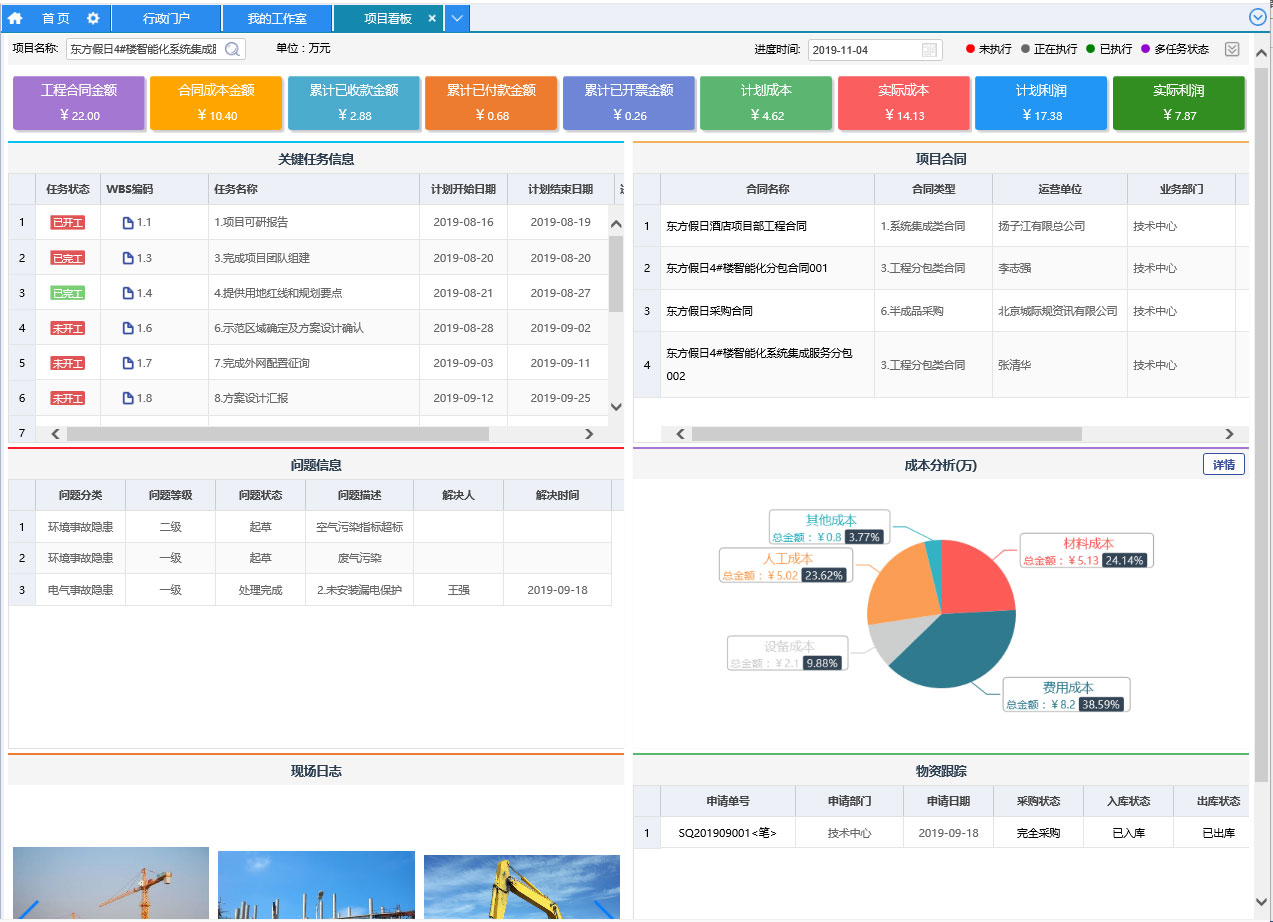1273x922 pixels.
Task: Click the crane photo thumbnail in 现场日志
Action: pos(111,883)
